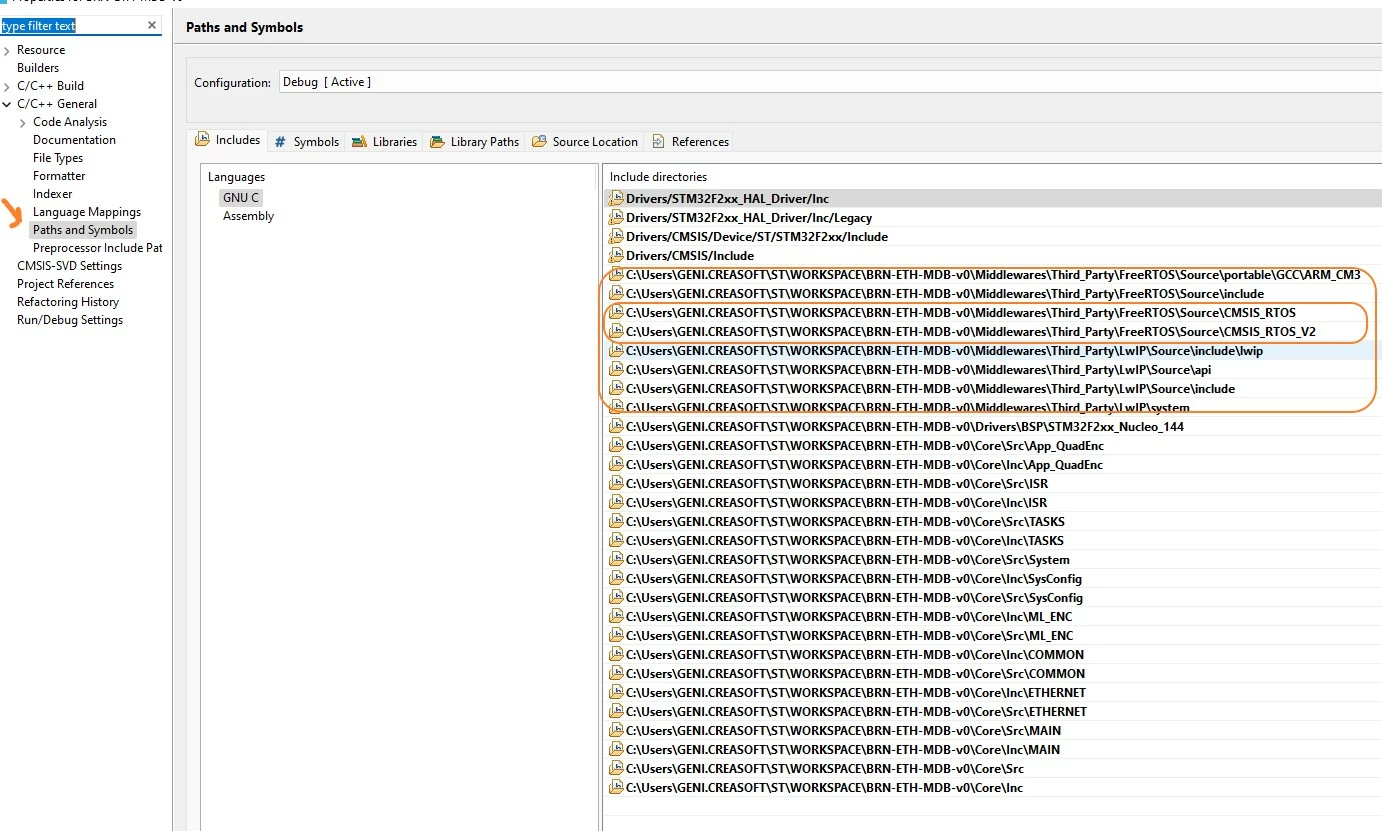Viewport: 1382px width, 831px height.
Task: Select the CMSIS_RTOS_V2 include path
Action: coord(971,332)
